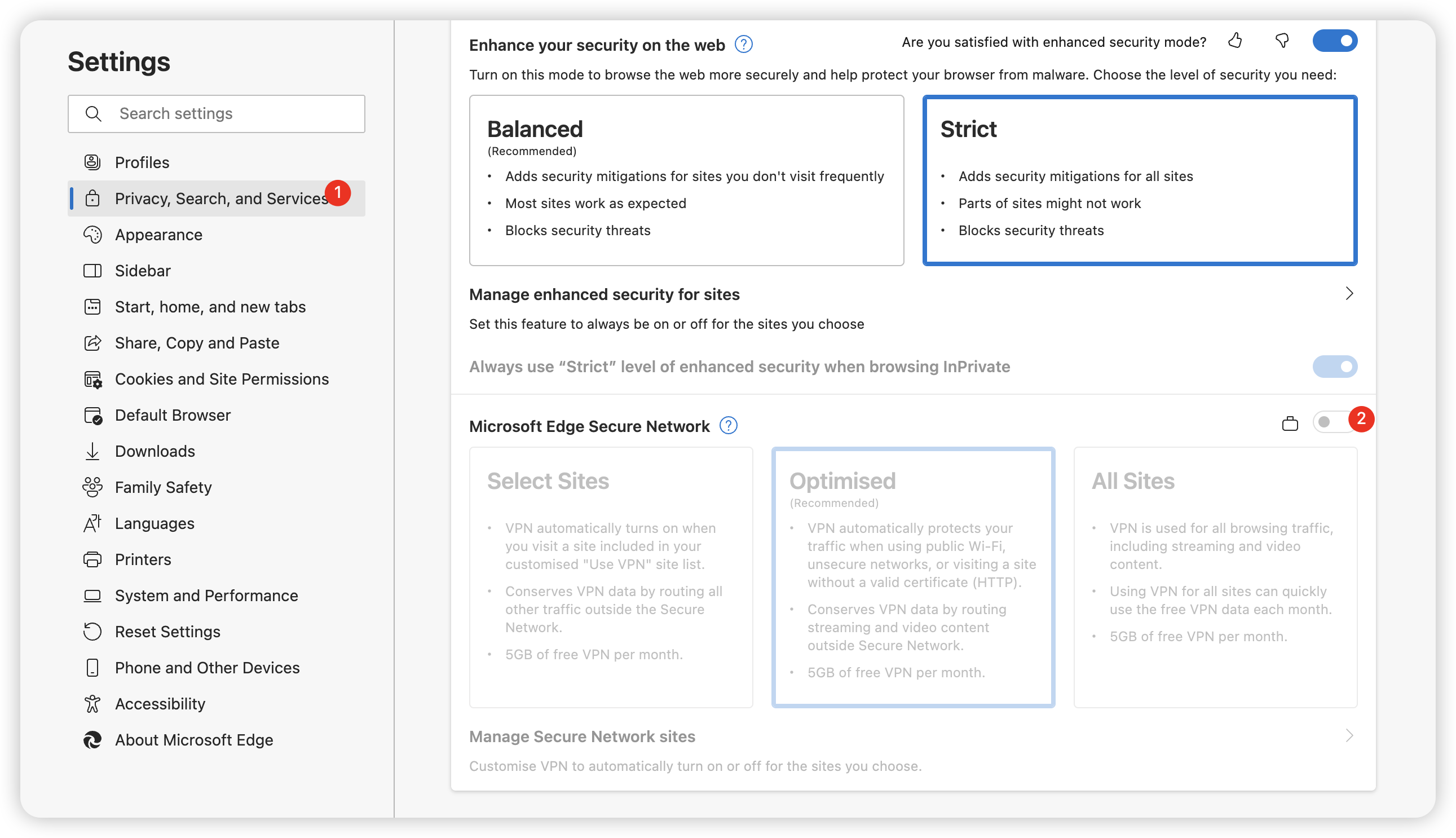Click help icon next to Enhance your security
This screenshot has width=1456, height=838.
[744, 45]
